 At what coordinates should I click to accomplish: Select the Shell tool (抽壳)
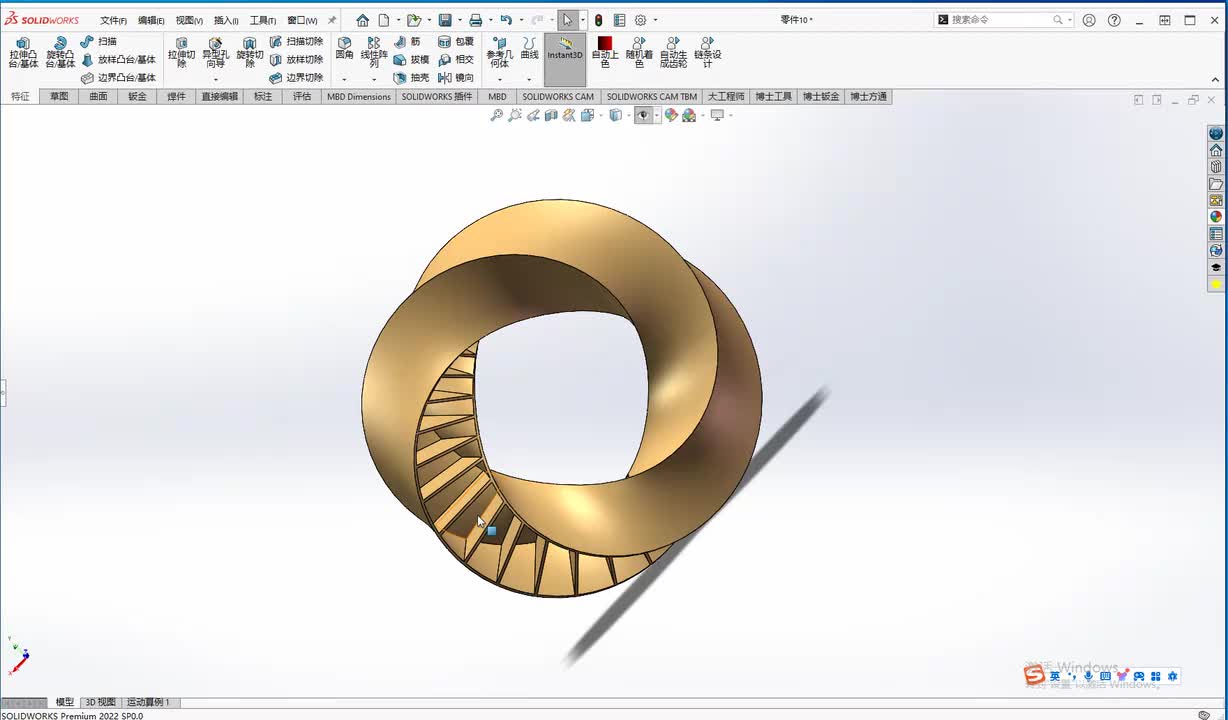coord(411,78)
